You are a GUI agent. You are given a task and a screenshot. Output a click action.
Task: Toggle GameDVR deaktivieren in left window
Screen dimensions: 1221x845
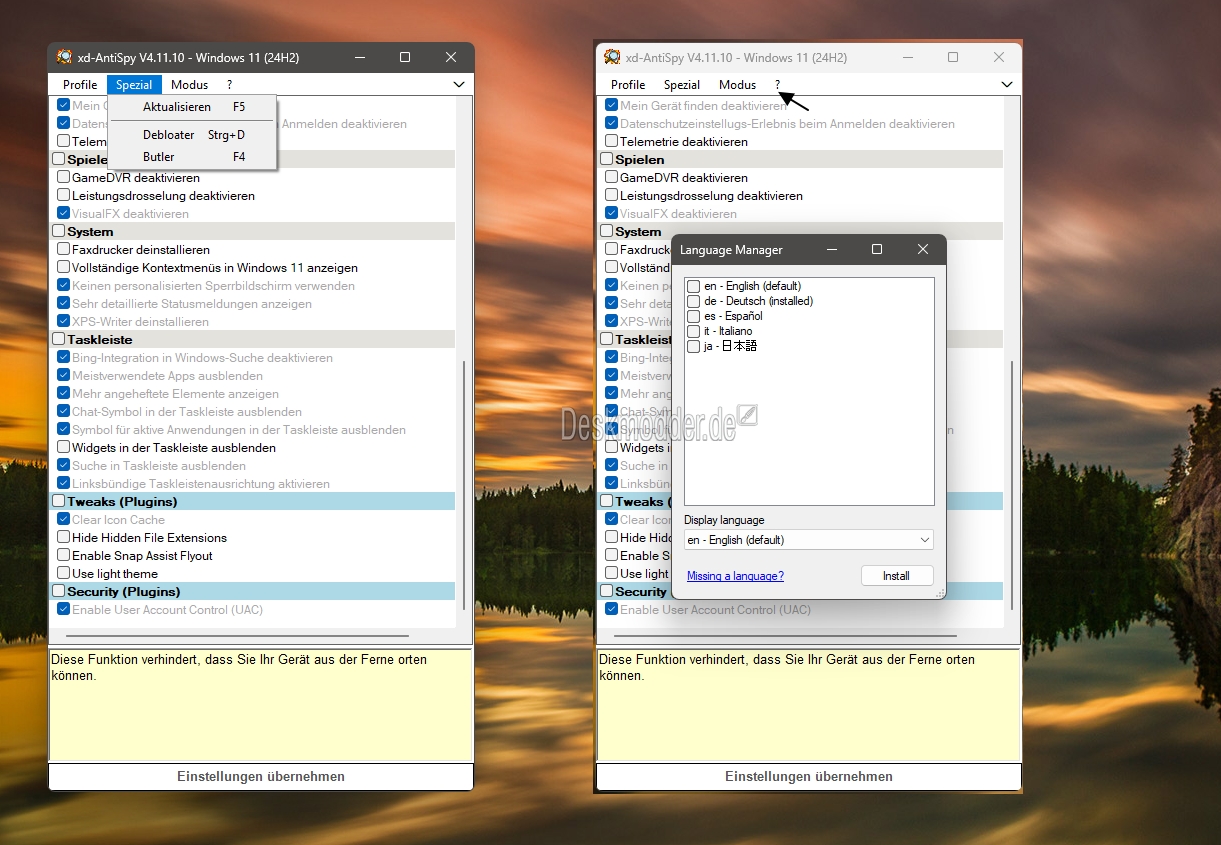pos(64,178)
